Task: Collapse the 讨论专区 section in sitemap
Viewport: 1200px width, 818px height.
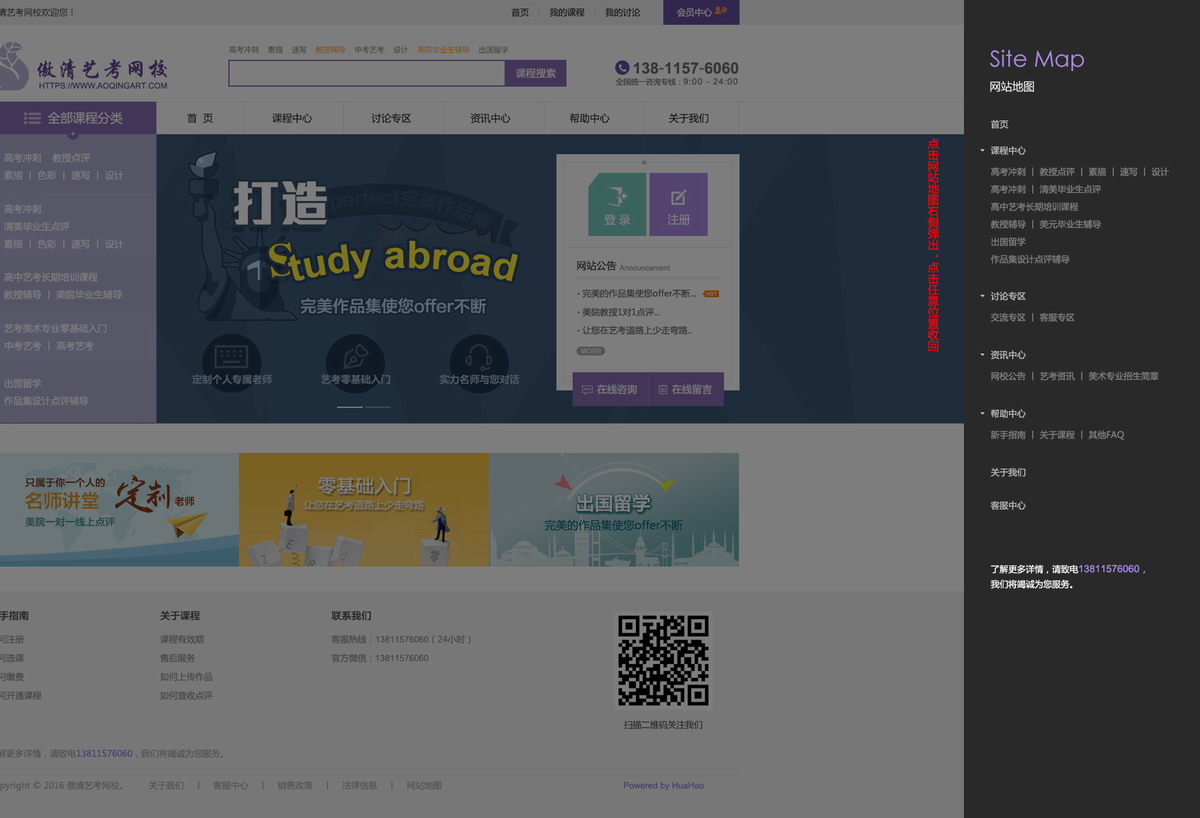Action: pos(983,295)
